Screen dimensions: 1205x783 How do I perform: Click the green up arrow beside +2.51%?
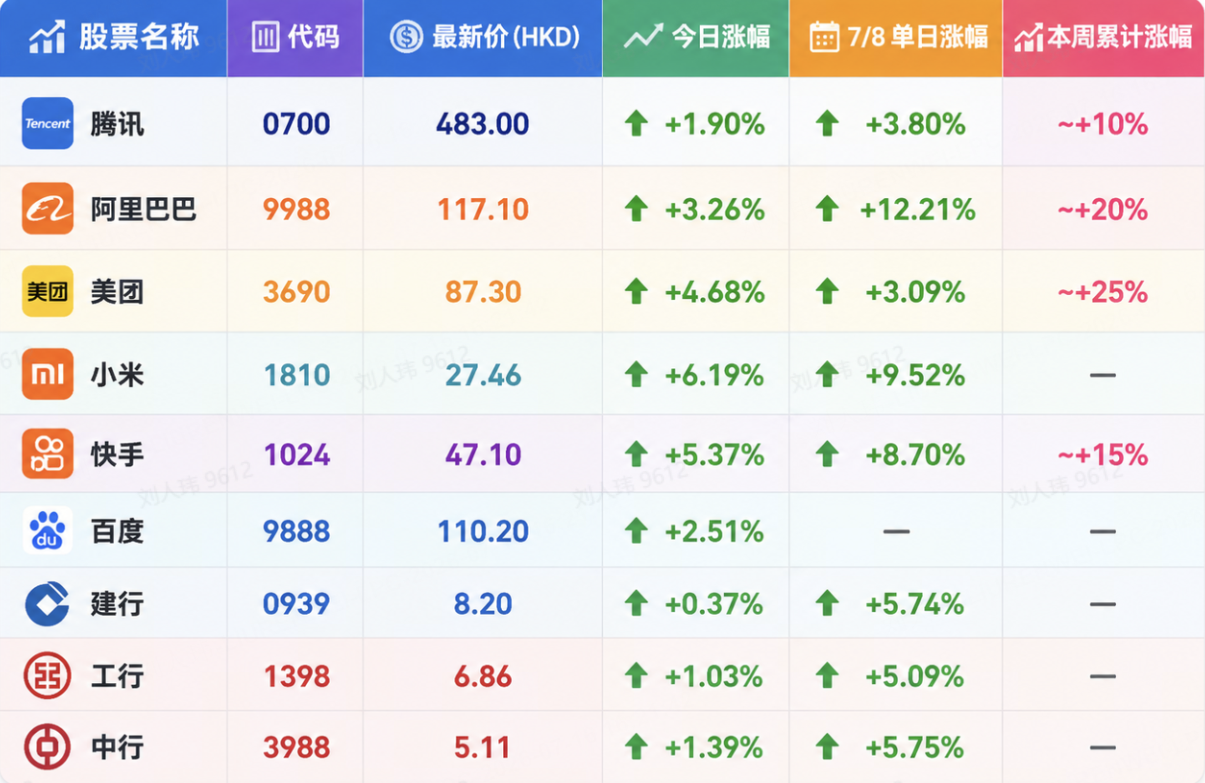click(636, 530)
